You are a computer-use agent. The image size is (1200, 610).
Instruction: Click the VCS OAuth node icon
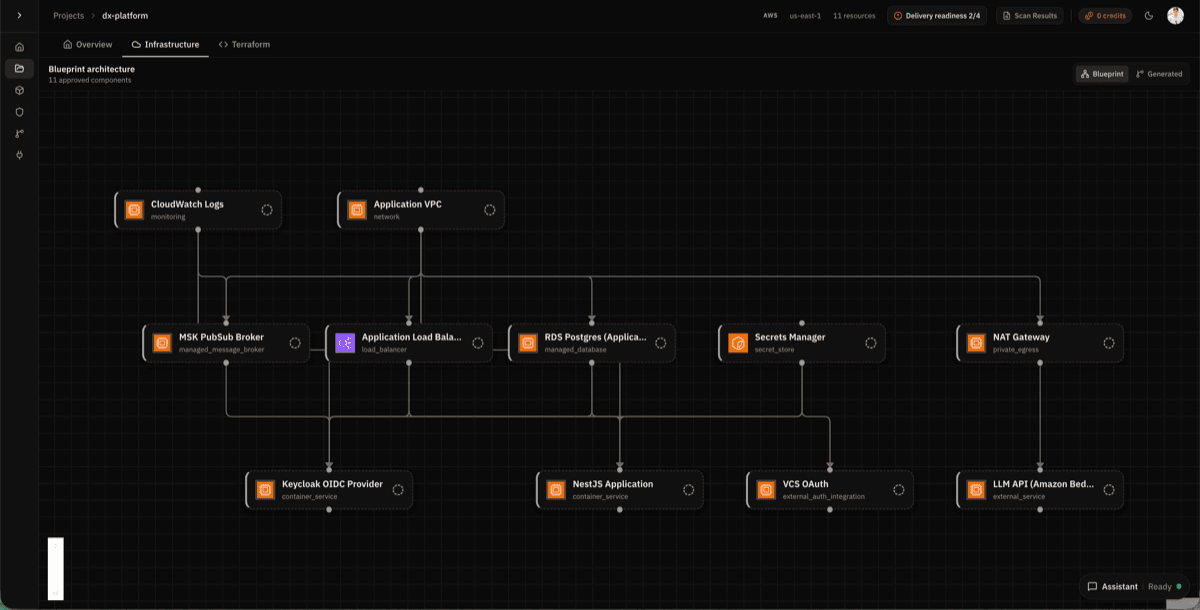click(766, 490)
